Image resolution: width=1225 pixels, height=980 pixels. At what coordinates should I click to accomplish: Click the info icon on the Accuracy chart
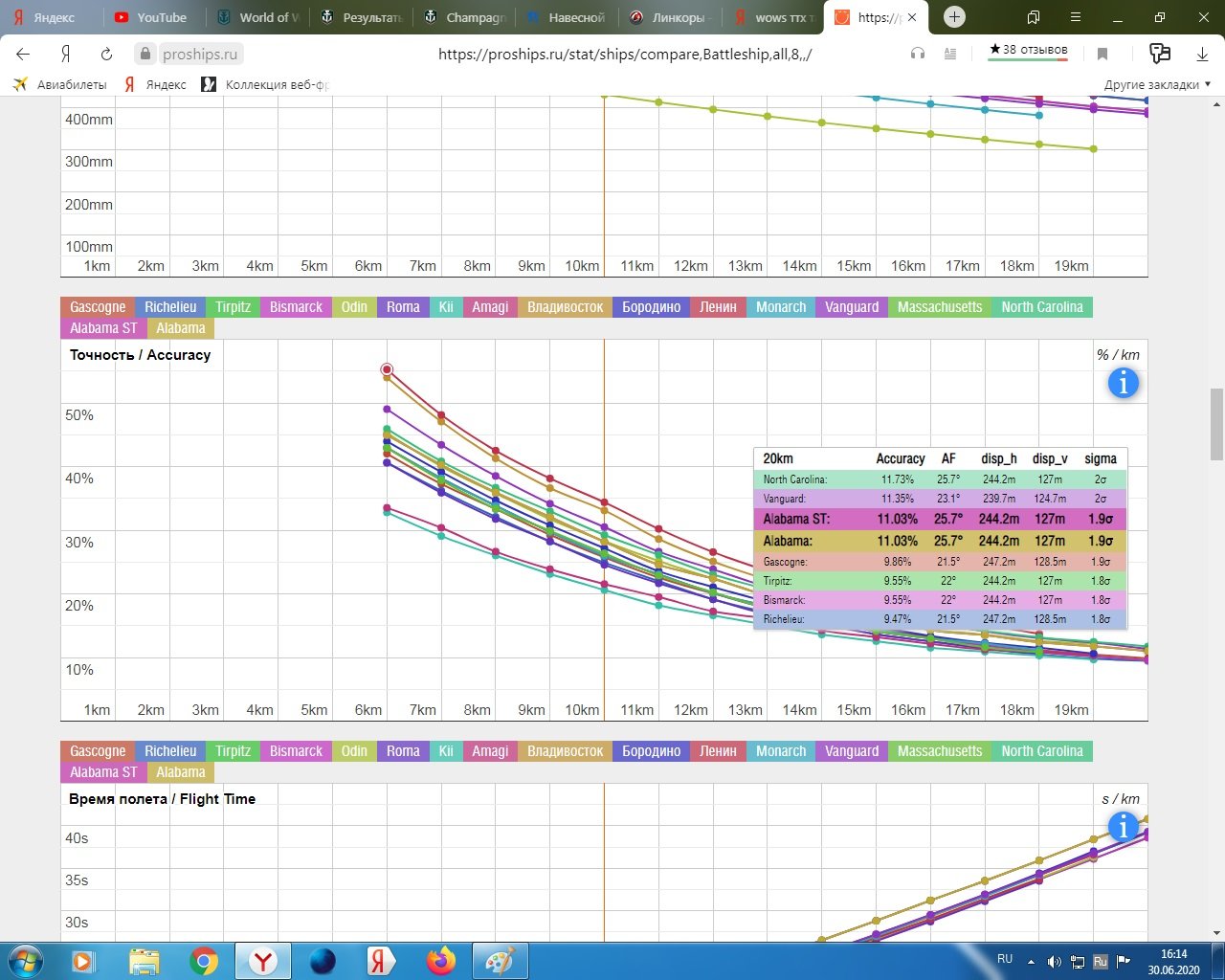(x=1123, y=383)
